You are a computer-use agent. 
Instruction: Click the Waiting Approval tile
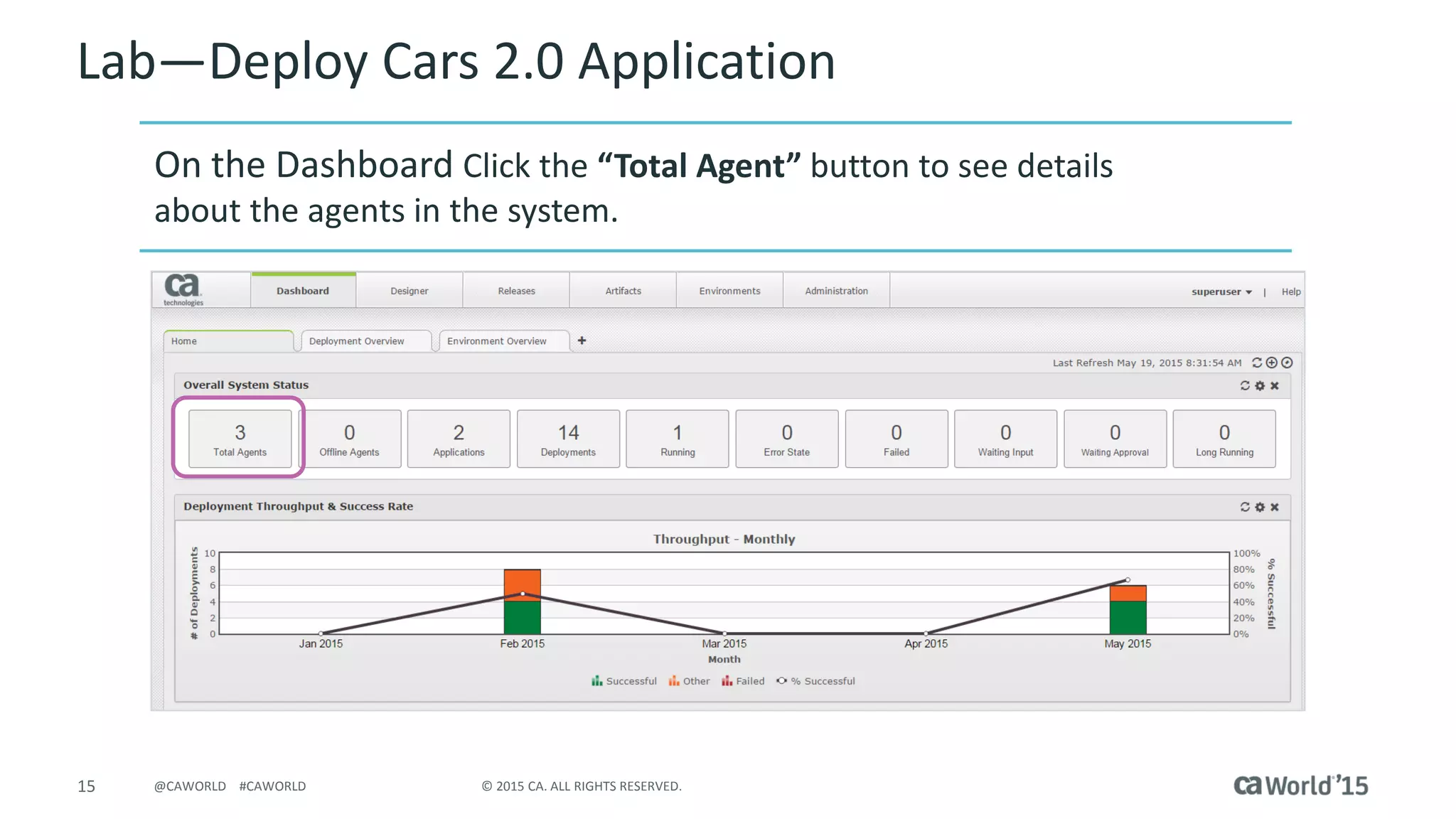1115,439
